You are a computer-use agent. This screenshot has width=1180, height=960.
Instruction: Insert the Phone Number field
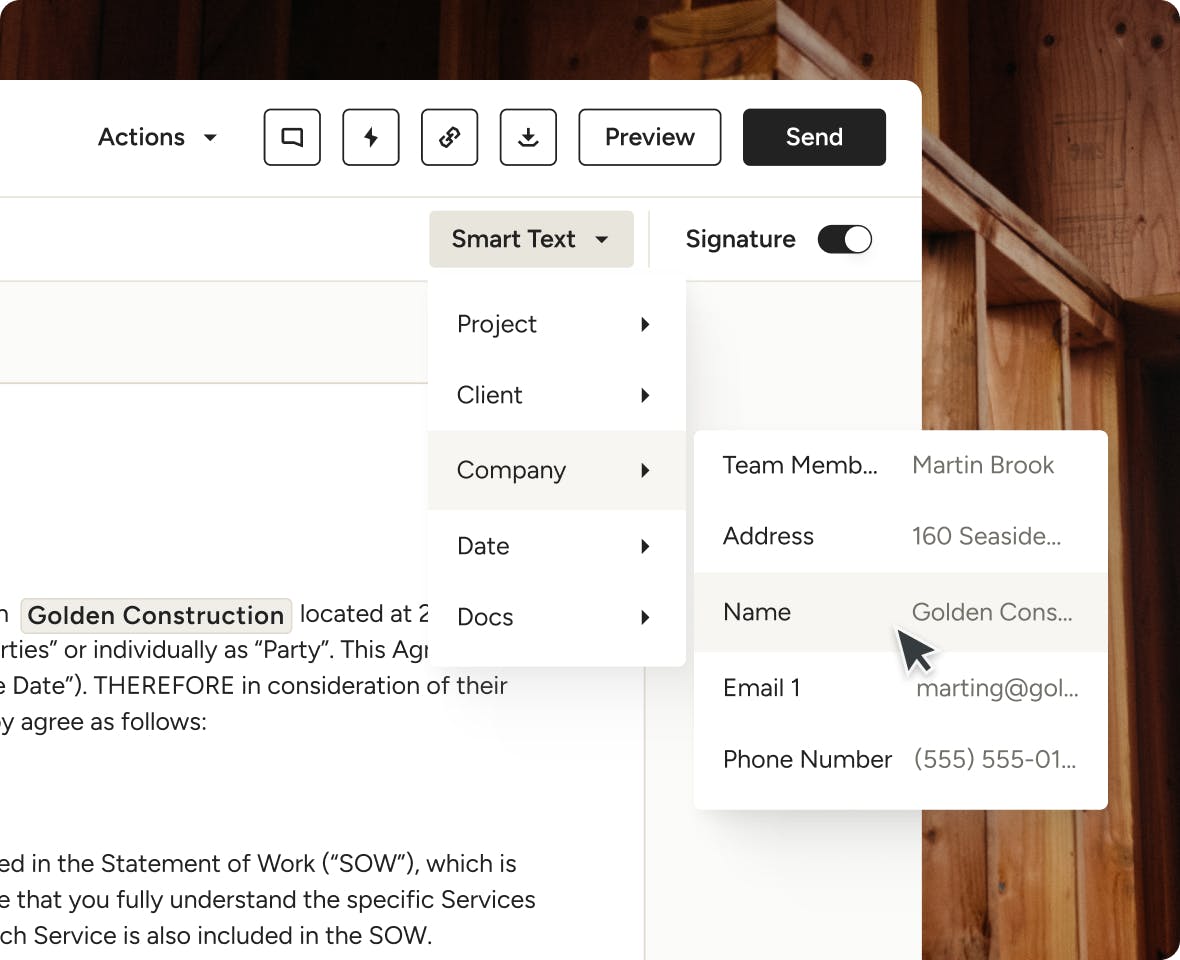coord(900,759)
